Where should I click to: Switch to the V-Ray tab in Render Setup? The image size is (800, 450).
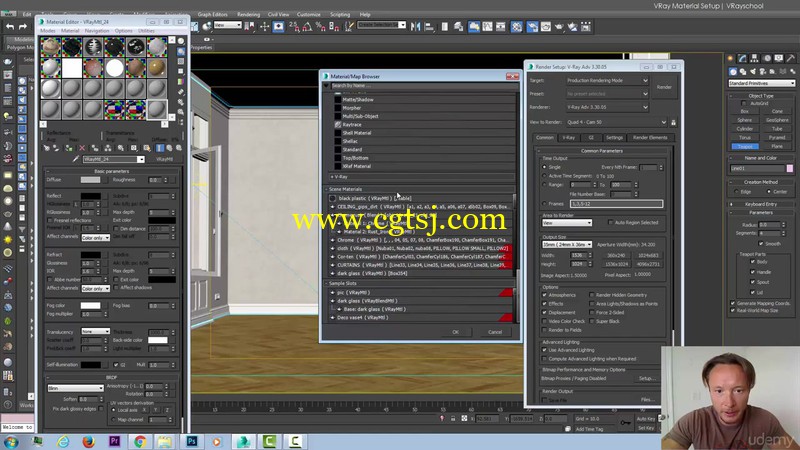568,137
